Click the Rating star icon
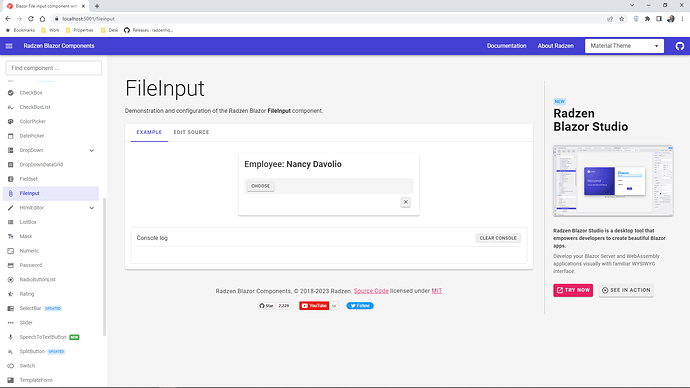The width and height of the screenshot is (690, 388). click(11, 294)
